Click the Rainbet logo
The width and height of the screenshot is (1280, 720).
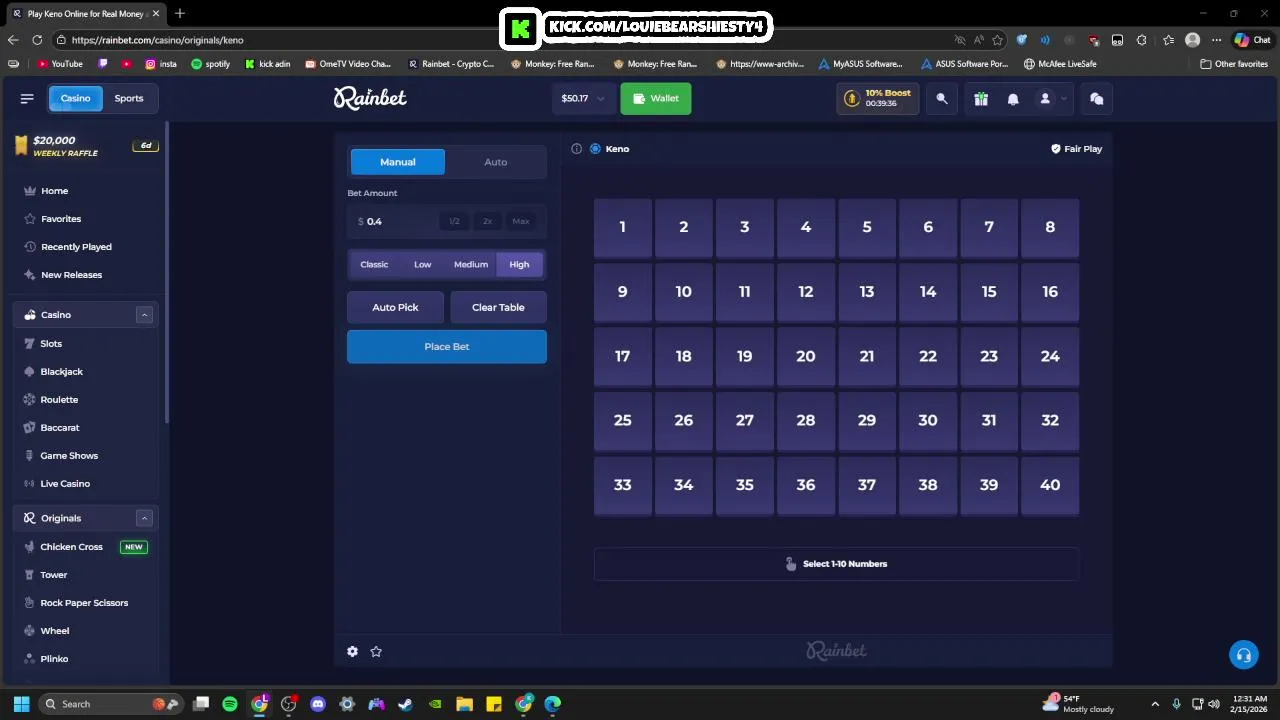click(x=370, y=97)
